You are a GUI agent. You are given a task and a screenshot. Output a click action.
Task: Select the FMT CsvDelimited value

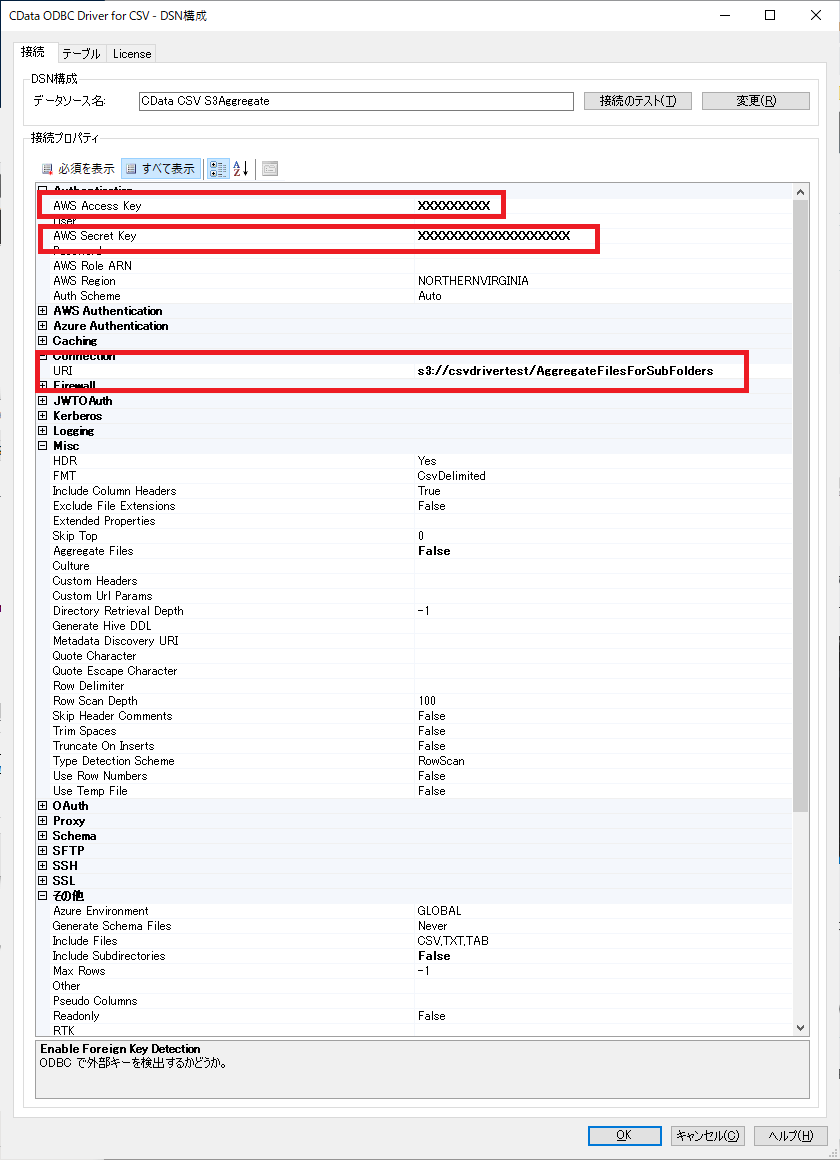pyautogui.click(x=451, y=476)
